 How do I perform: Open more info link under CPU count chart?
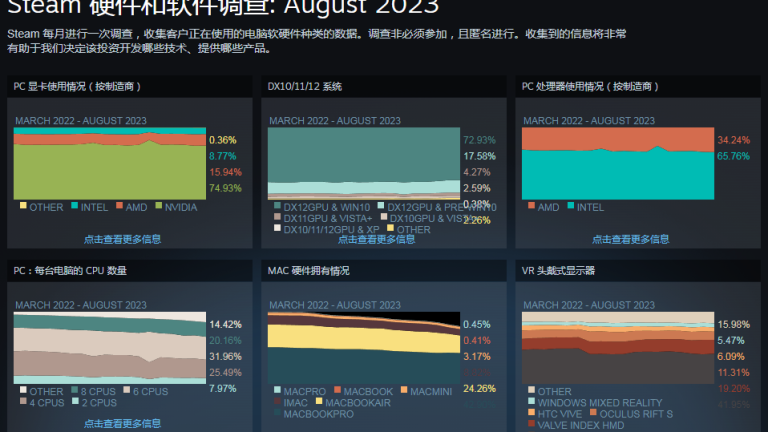click(122, 423)
